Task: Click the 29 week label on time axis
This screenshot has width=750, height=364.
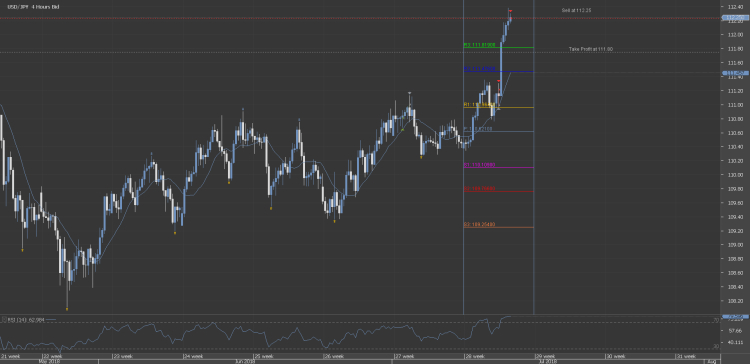Action: (547, 356)
